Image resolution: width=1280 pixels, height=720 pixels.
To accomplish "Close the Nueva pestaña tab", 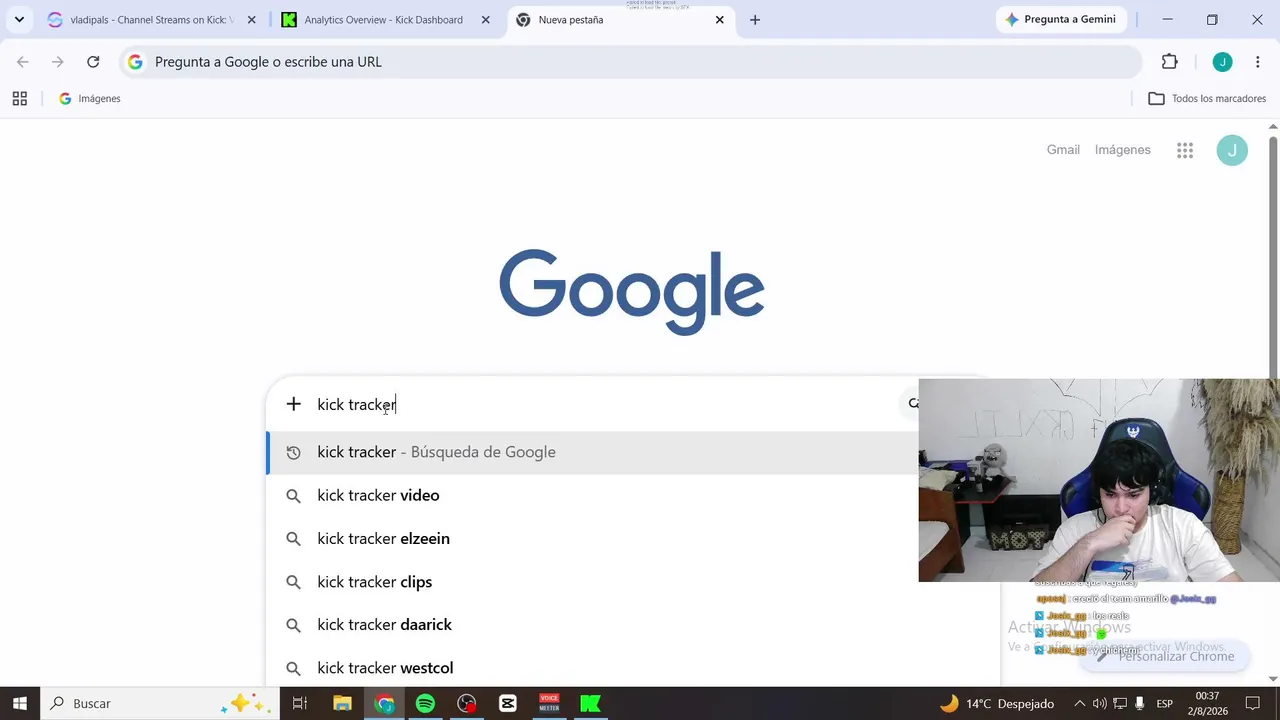I will tap(719, 20).
